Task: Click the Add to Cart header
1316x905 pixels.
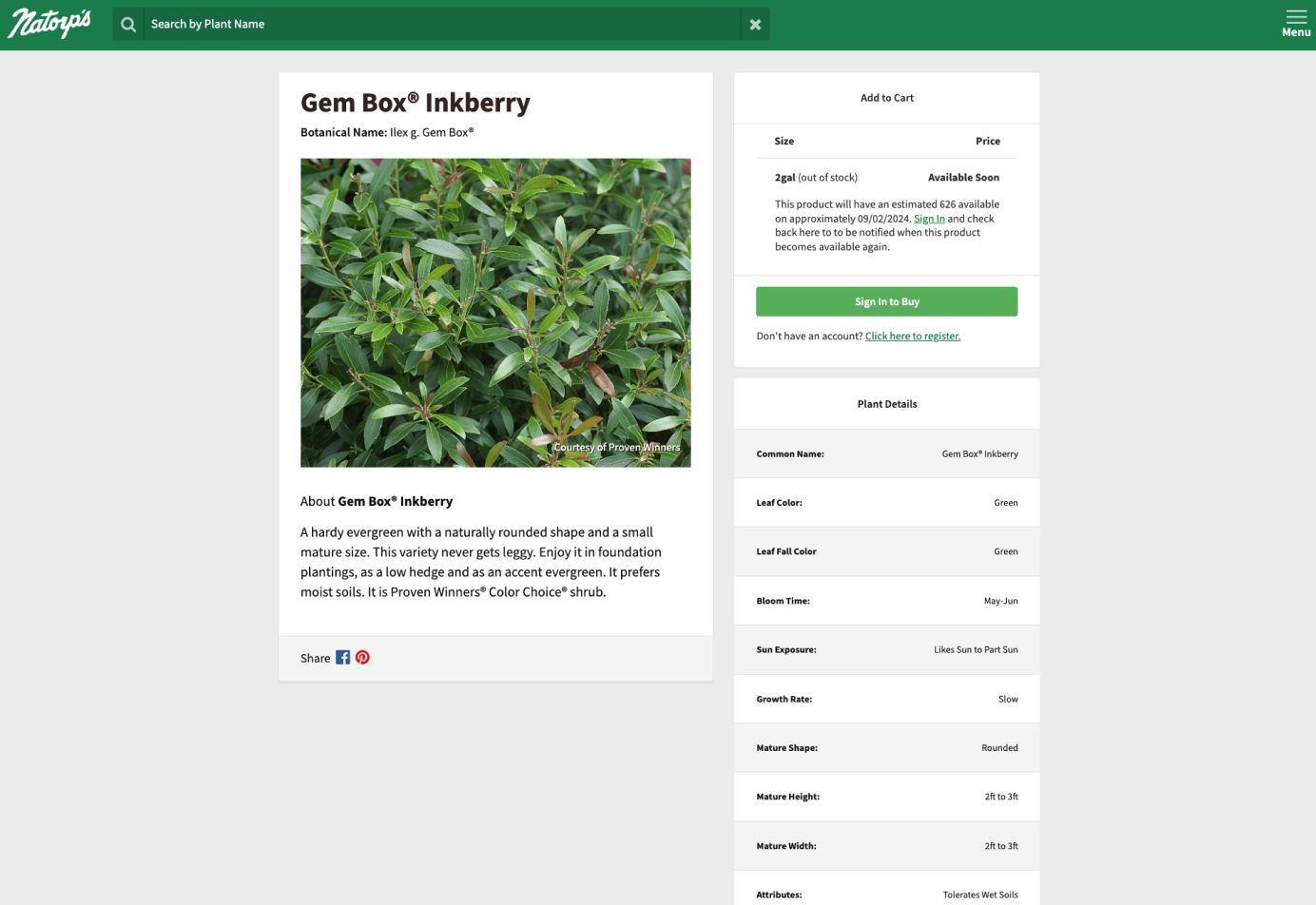Action: click(x=887, y=98)
